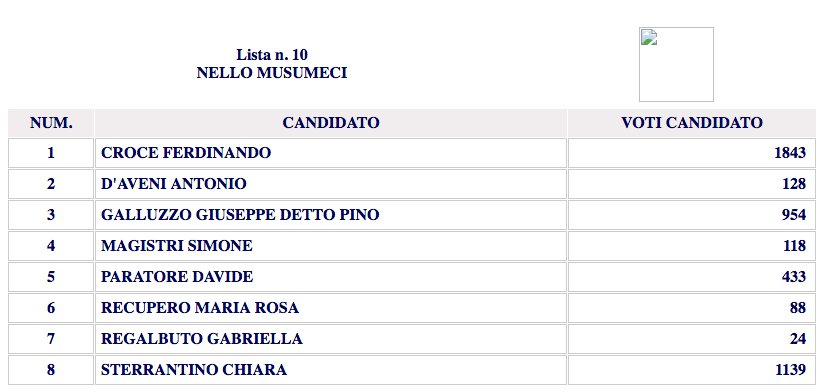Click the 954 votes cell
The height and width of the screenshot is (392, 824).
tap(692, 215)
